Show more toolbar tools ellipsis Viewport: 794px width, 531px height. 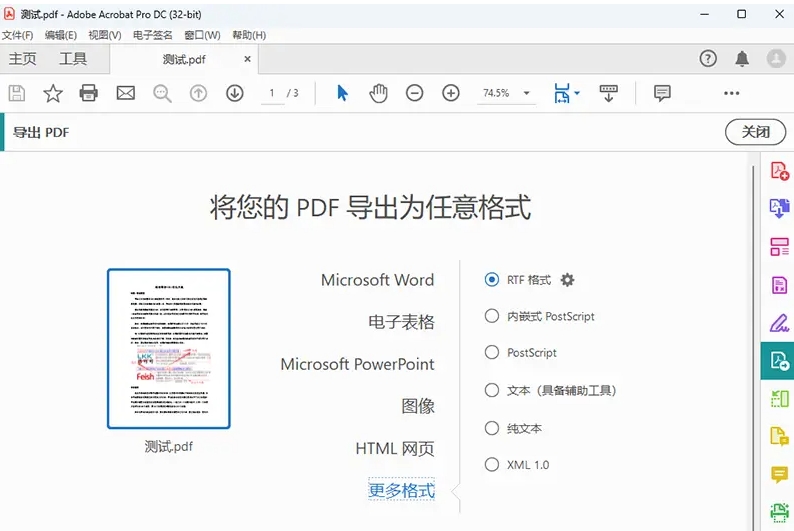[731, 93]
